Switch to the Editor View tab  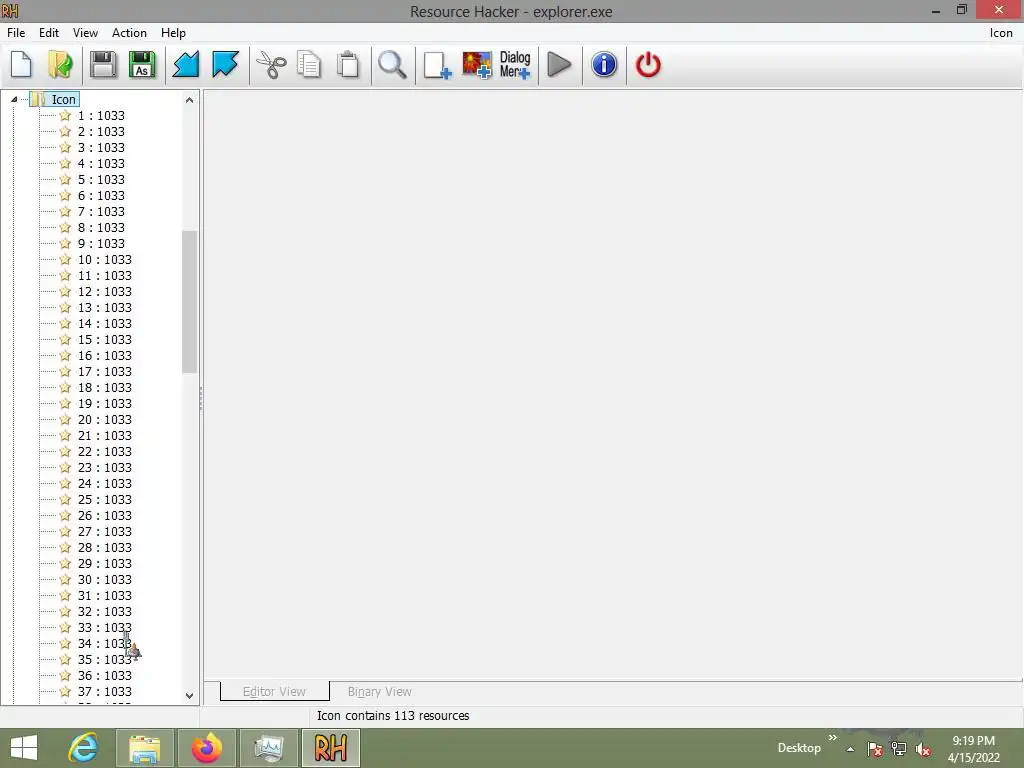[274, 691]
